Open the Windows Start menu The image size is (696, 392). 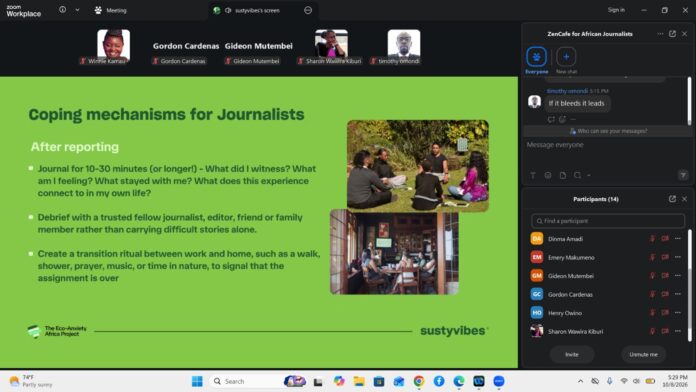(x=197, y=381)
